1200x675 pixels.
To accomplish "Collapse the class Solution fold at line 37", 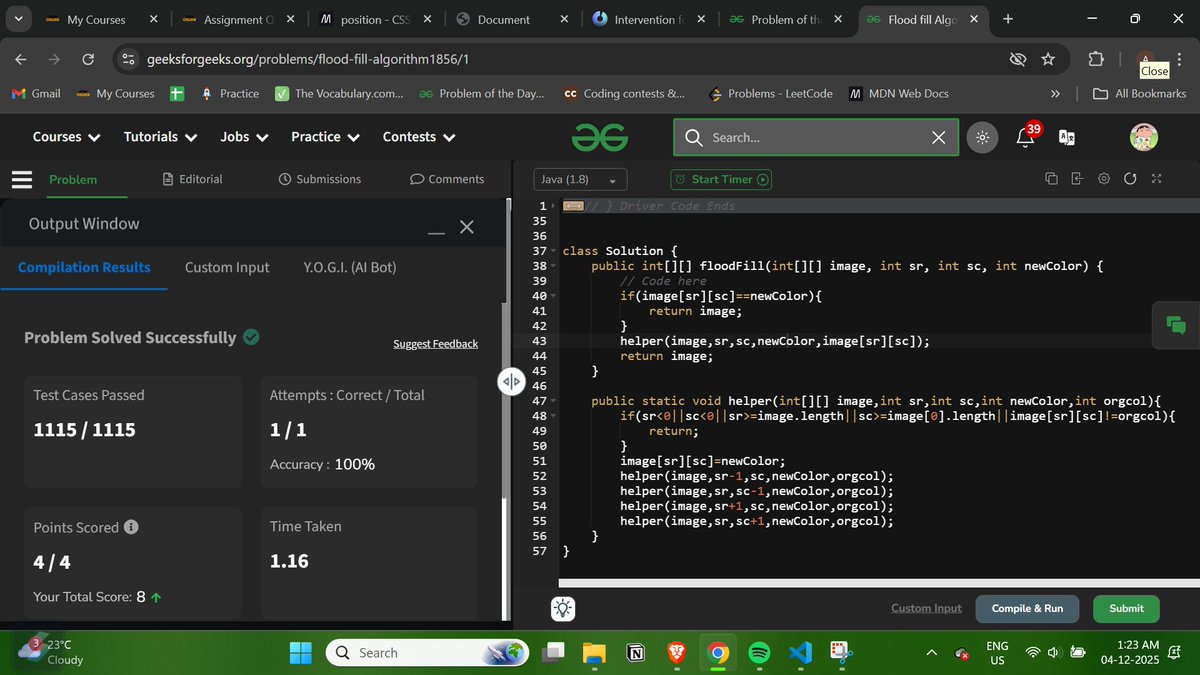I will [x=555, y=252].
